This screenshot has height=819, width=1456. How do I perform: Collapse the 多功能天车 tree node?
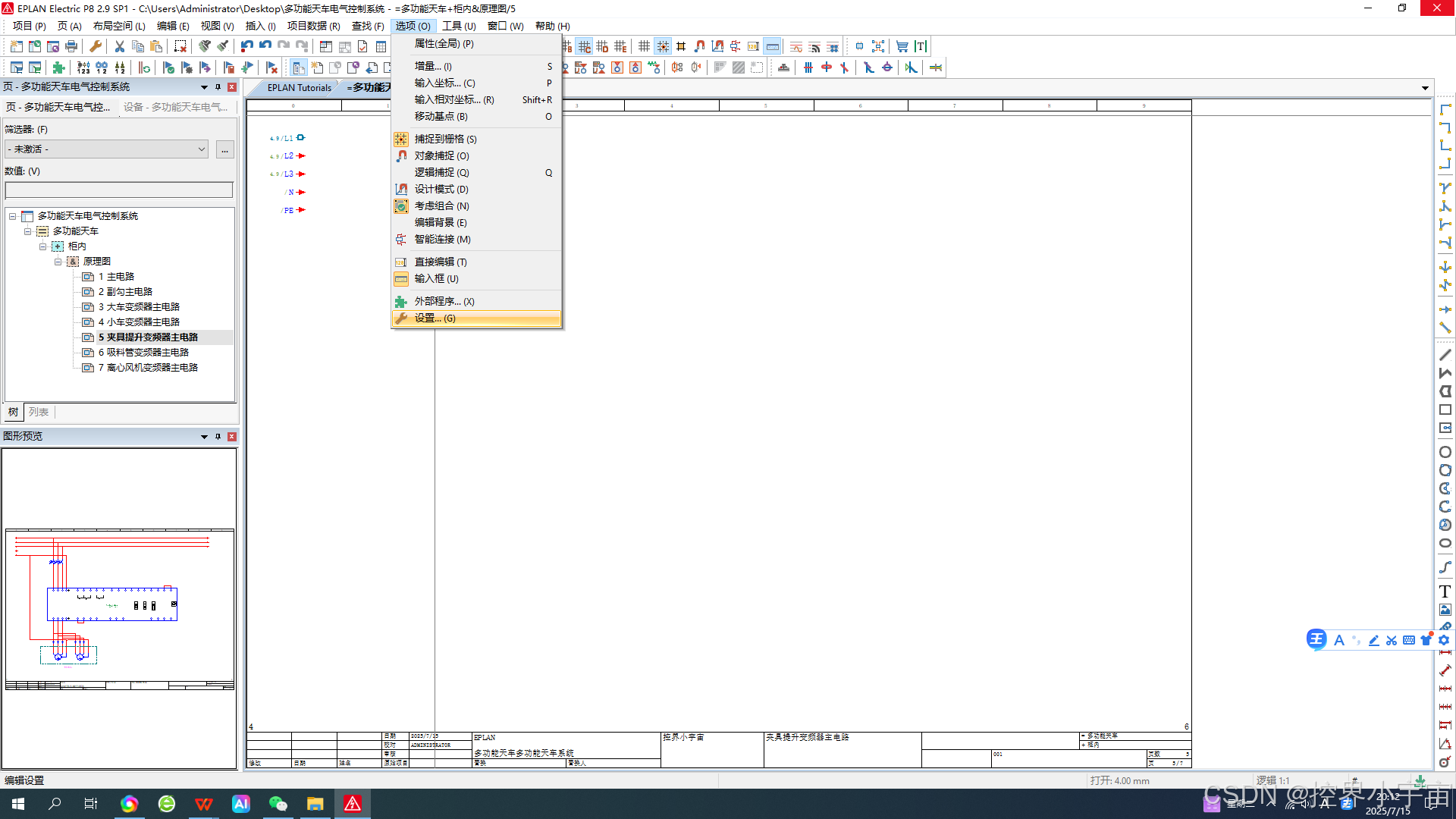pos(27,231)
